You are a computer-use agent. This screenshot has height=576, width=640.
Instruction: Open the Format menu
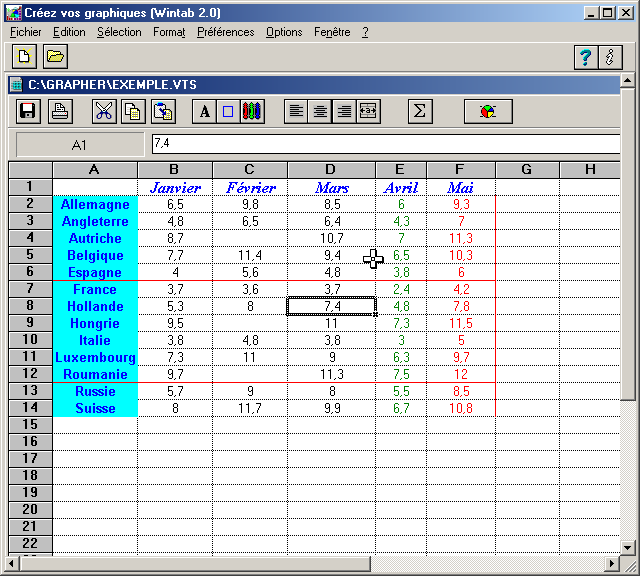tap(169, 32)
